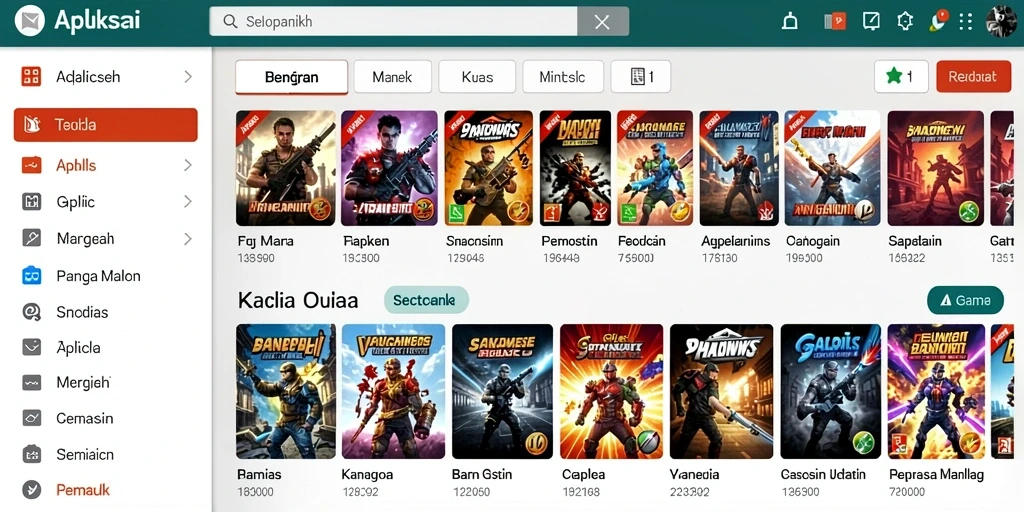Click the Peprasa Manllag title text
Image resolution: width=1024 pixels, height=512 pixels.
936,475
